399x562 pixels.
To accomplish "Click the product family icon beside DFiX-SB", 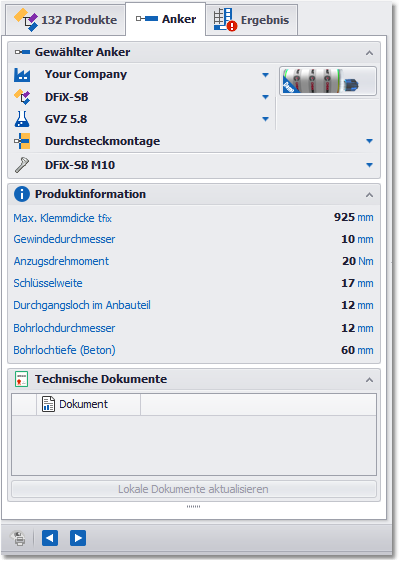I will [22, 97].
